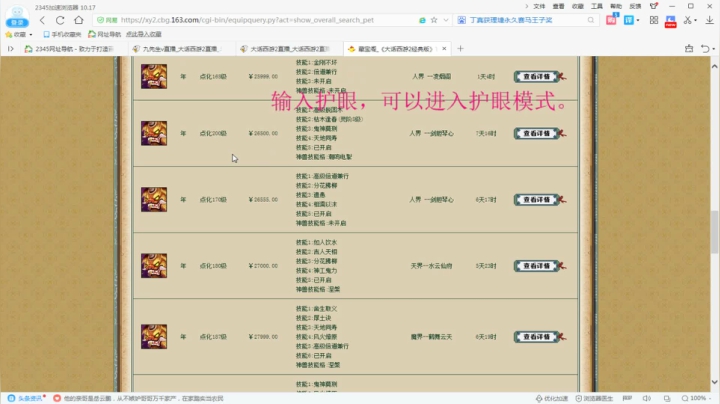Open the blue translate extension icon
The height and width of the screenshot is (404, 720).
(629, 20)
